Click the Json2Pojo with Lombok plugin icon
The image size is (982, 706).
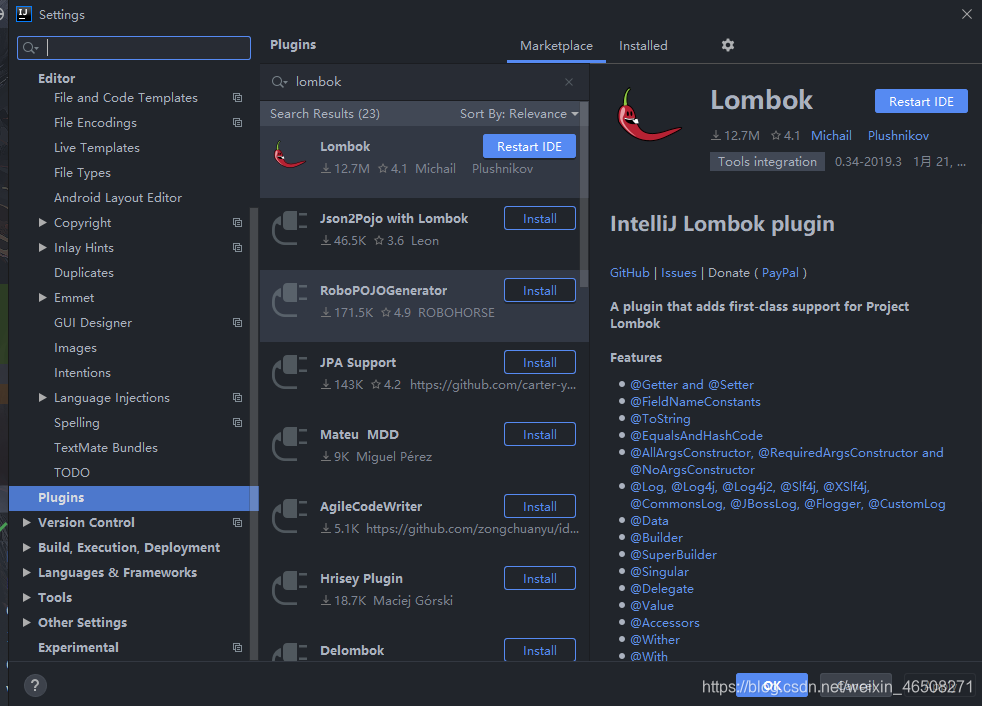(290, 227)
